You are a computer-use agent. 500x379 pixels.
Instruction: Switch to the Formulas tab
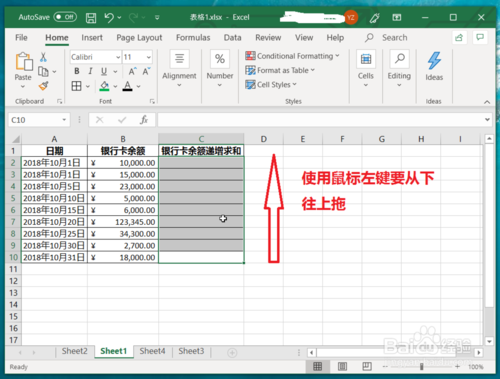click(x=193, y=38)
